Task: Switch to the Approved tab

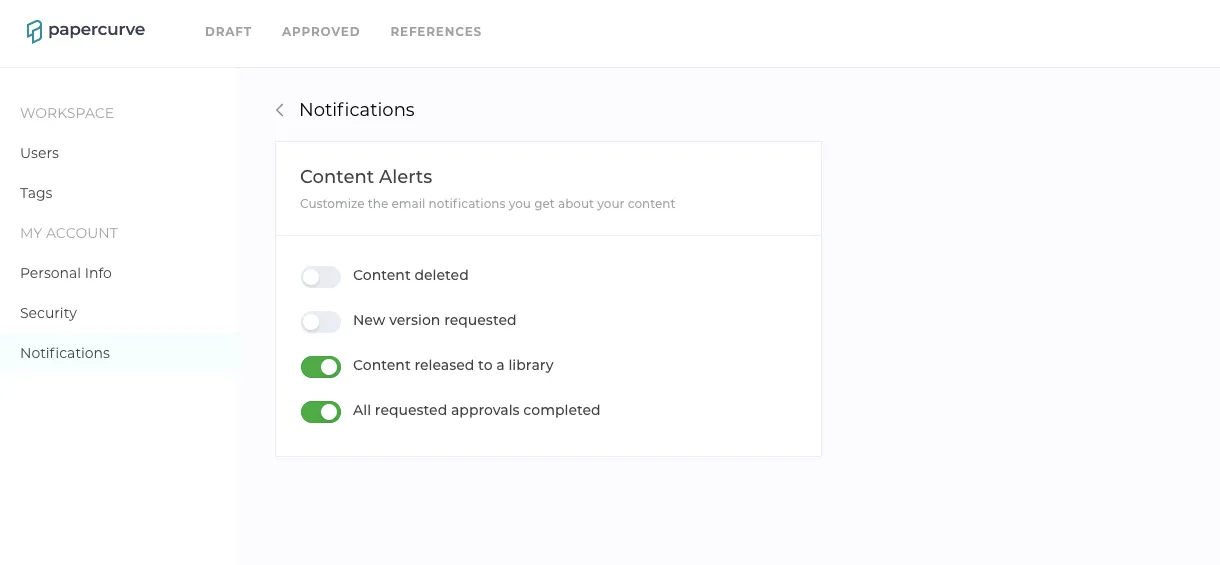Action: click(x=321, y=32)
